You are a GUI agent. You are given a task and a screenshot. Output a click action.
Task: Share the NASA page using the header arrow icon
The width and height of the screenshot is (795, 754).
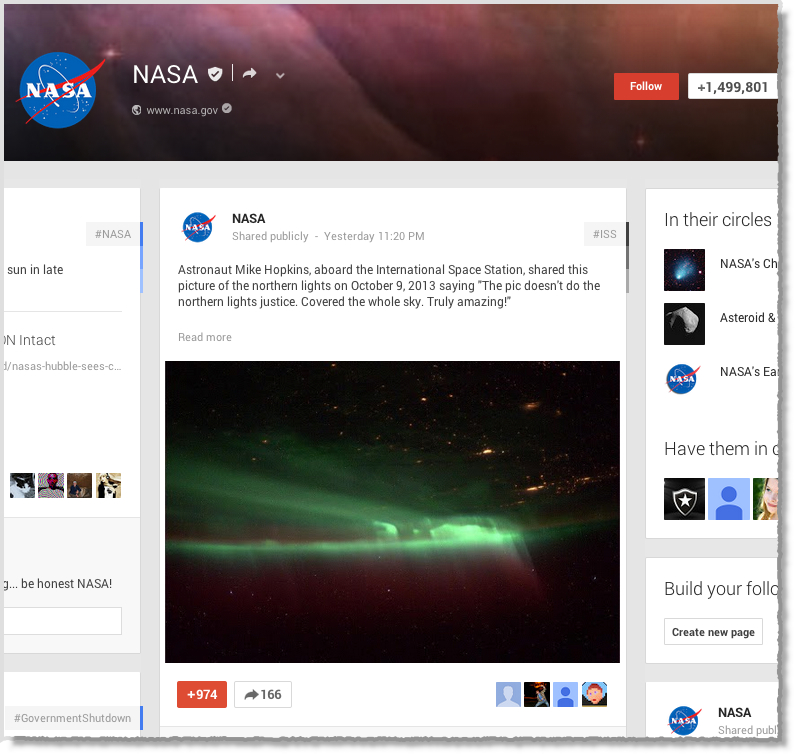(x=249, y=74)
